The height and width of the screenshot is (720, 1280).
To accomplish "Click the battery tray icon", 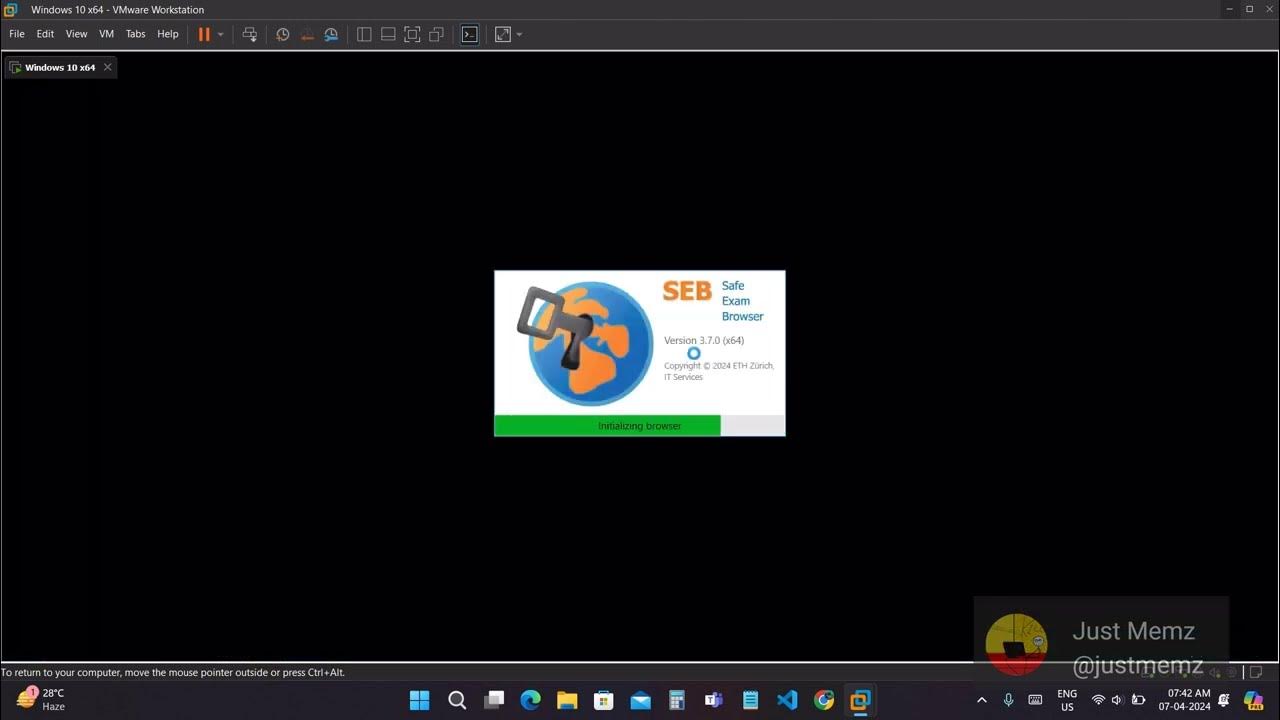I will (1137, 700).
